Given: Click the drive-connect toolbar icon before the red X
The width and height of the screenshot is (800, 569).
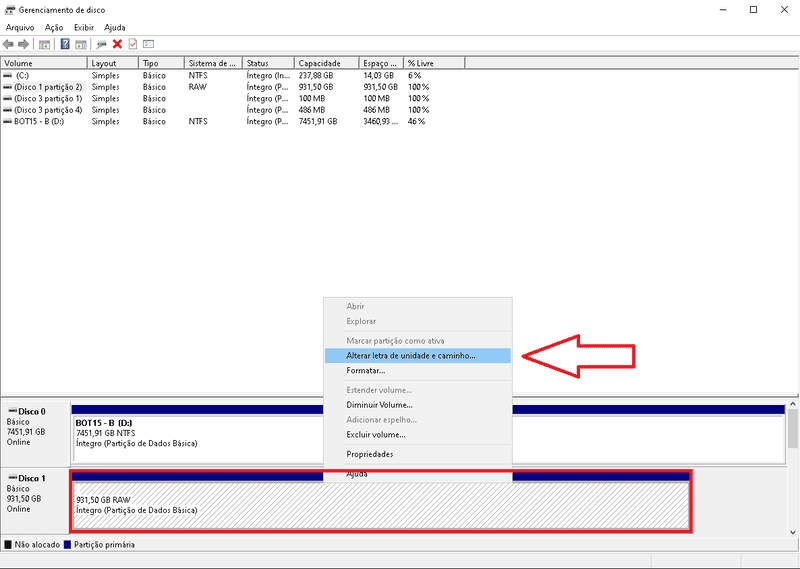Looking at the screenshot, I should point(102,44).
